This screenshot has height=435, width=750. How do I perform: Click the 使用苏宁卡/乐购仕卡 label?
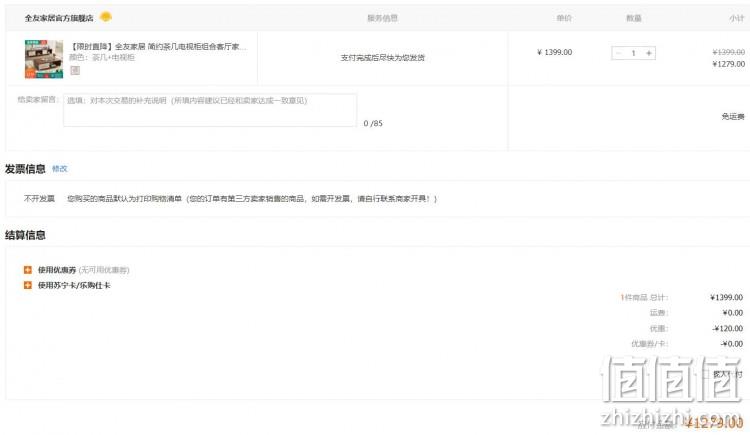[74, 285]
